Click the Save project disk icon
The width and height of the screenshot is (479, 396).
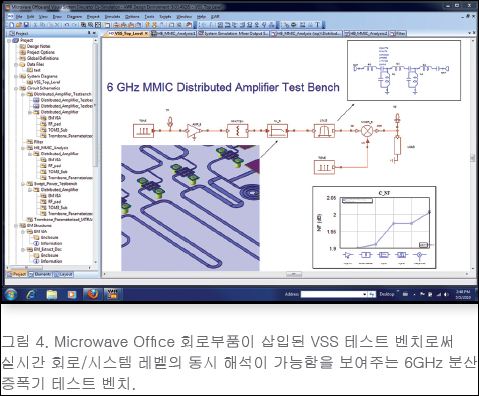click(x=26, y=25)
